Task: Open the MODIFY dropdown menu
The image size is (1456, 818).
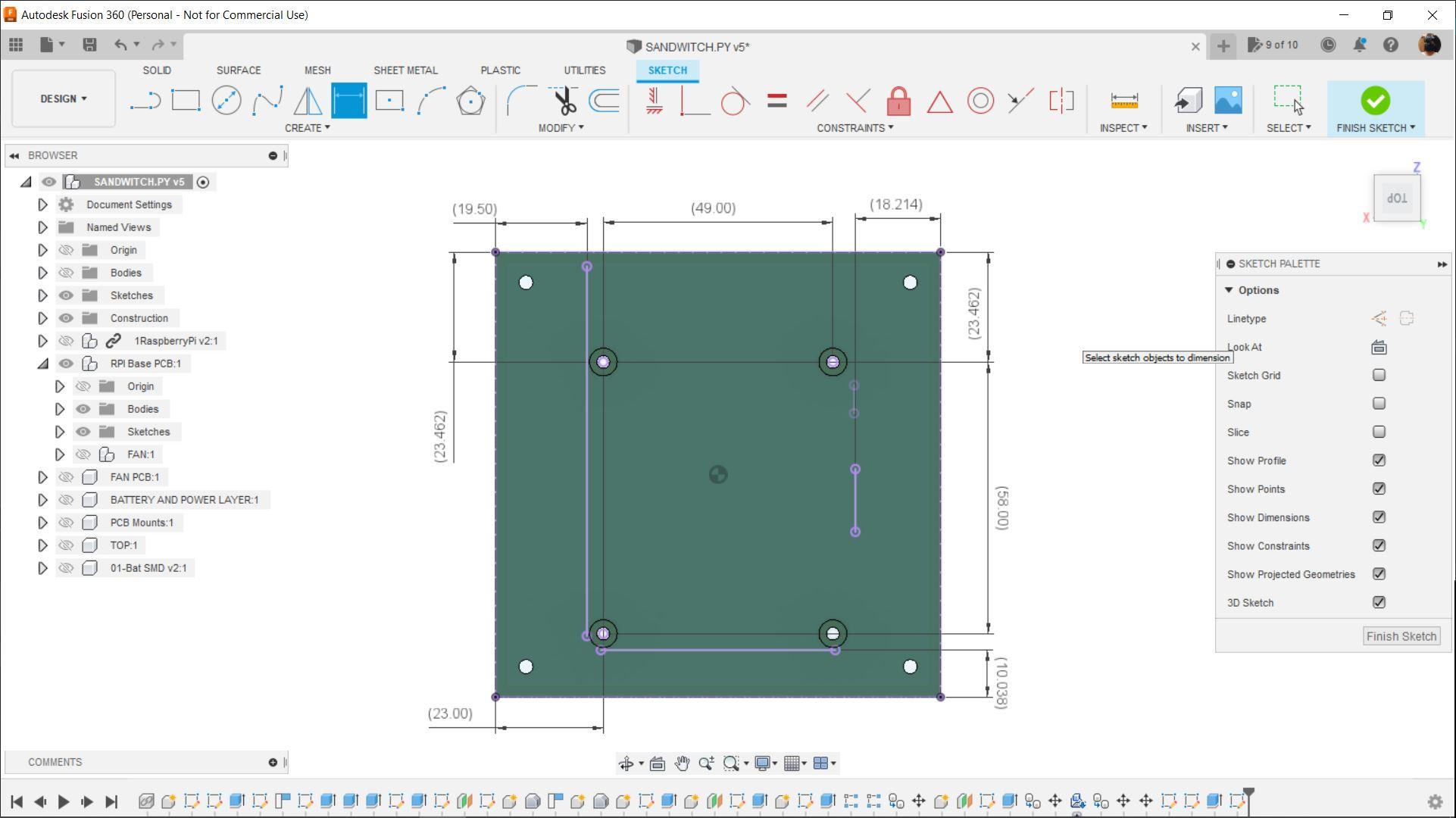Action: [561, 128]
